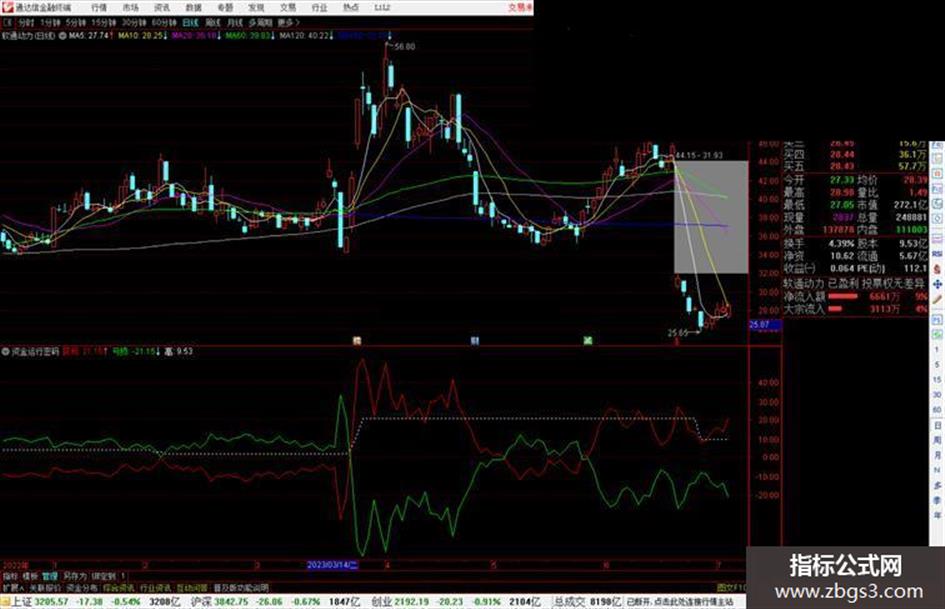945x609 pixels.
Task: Select the pencil drawing tool in the right toolbar
Action: pos(938,299)
